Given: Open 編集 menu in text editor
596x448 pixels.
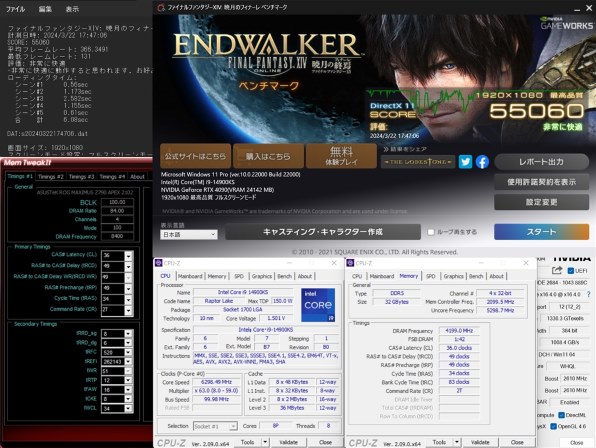Looking at the screenshot, I should point(45,9).
